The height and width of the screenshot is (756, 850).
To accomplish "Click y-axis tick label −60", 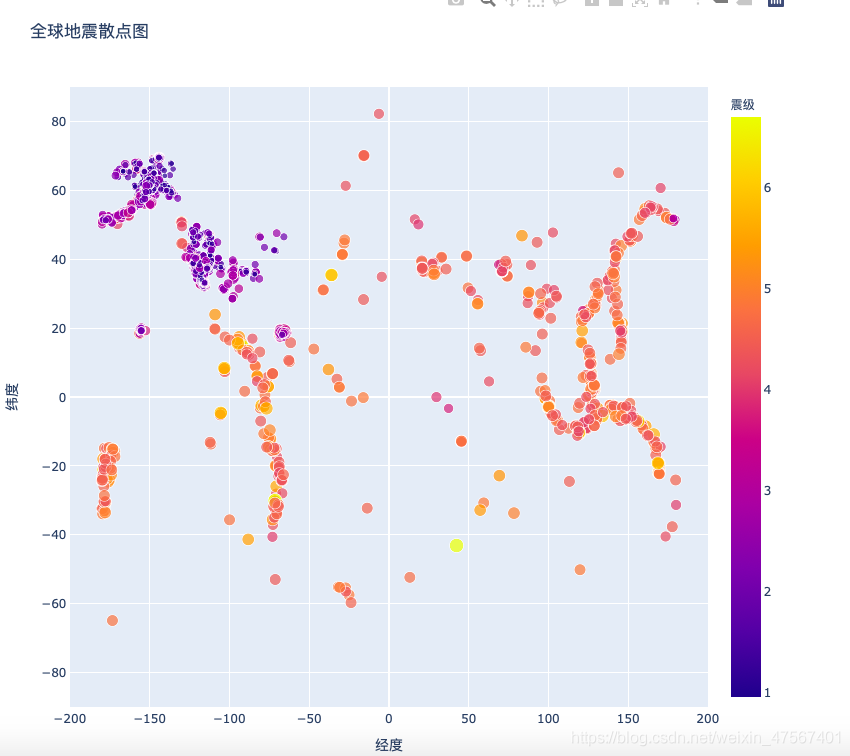I will coord(54,604).
